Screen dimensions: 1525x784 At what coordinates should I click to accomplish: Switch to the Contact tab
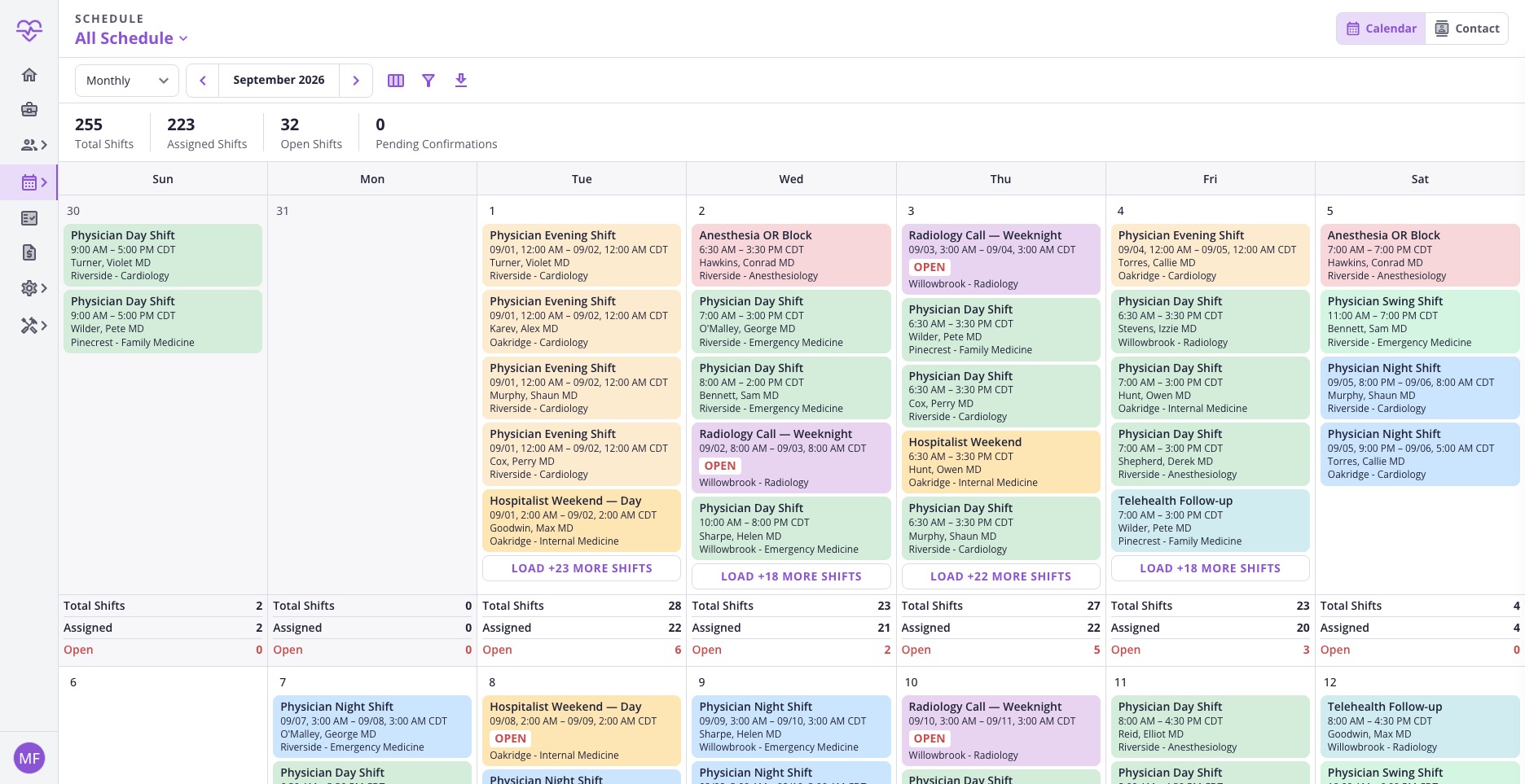[x=1467, y=28]
